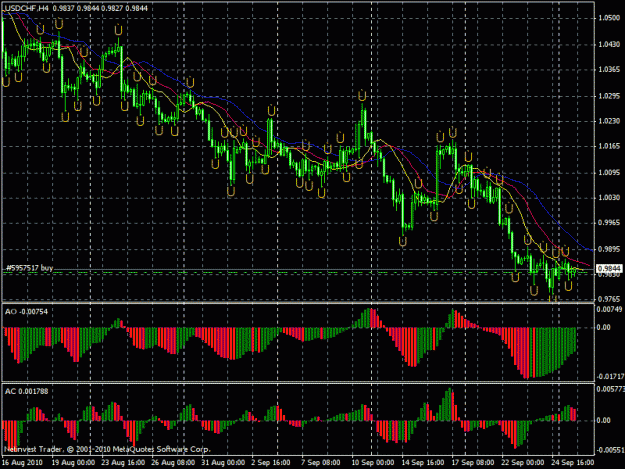Click the 1.0500 price axis label
The width and height of the screenshot is (625, 469).
[x=609, y=18]
